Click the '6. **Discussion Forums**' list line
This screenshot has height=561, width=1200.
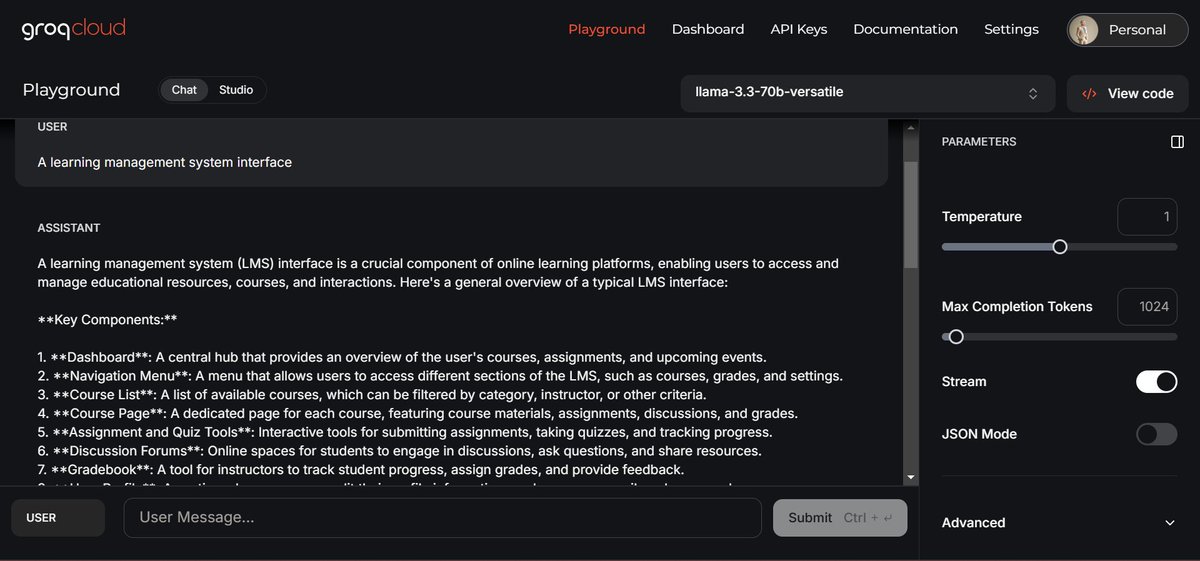(399, 451)
